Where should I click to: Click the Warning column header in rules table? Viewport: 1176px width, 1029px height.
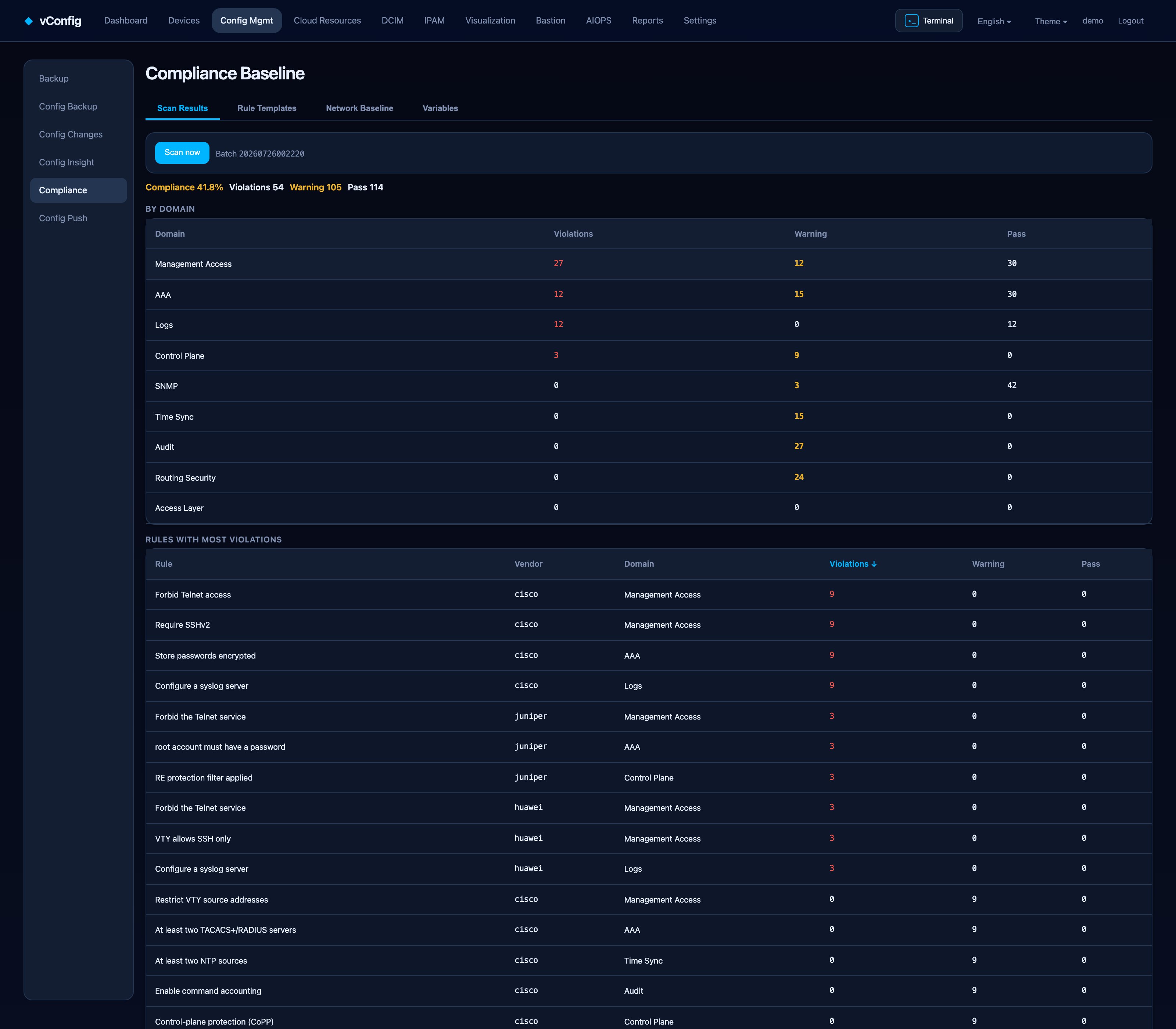click(x=988, y=564)
